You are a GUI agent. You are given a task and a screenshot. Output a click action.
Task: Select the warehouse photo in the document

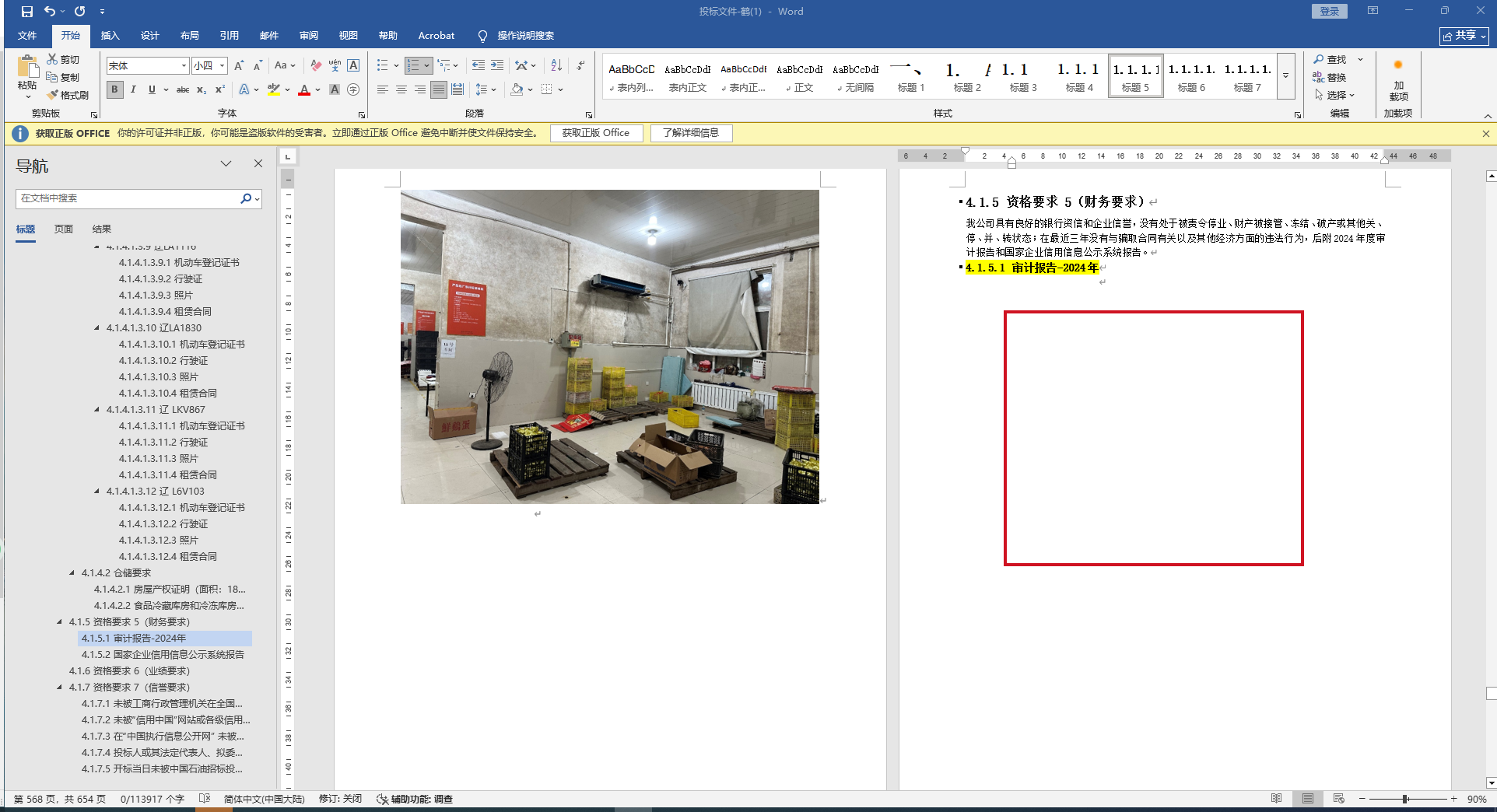(610, 347)
